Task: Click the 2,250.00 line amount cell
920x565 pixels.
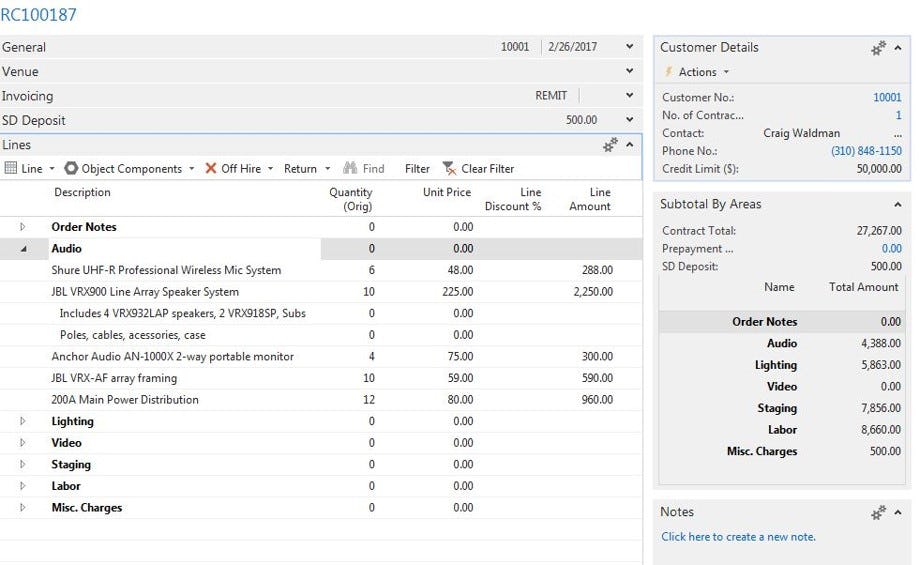Action: 593,292
